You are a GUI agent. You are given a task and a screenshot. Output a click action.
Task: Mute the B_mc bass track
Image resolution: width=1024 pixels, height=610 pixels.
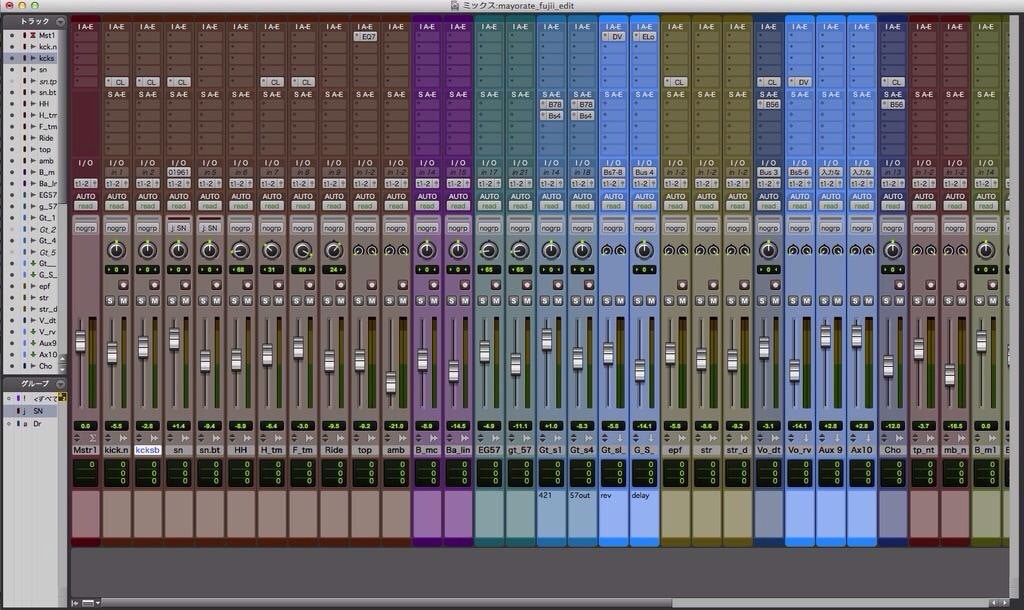click(x=434, y=300)
